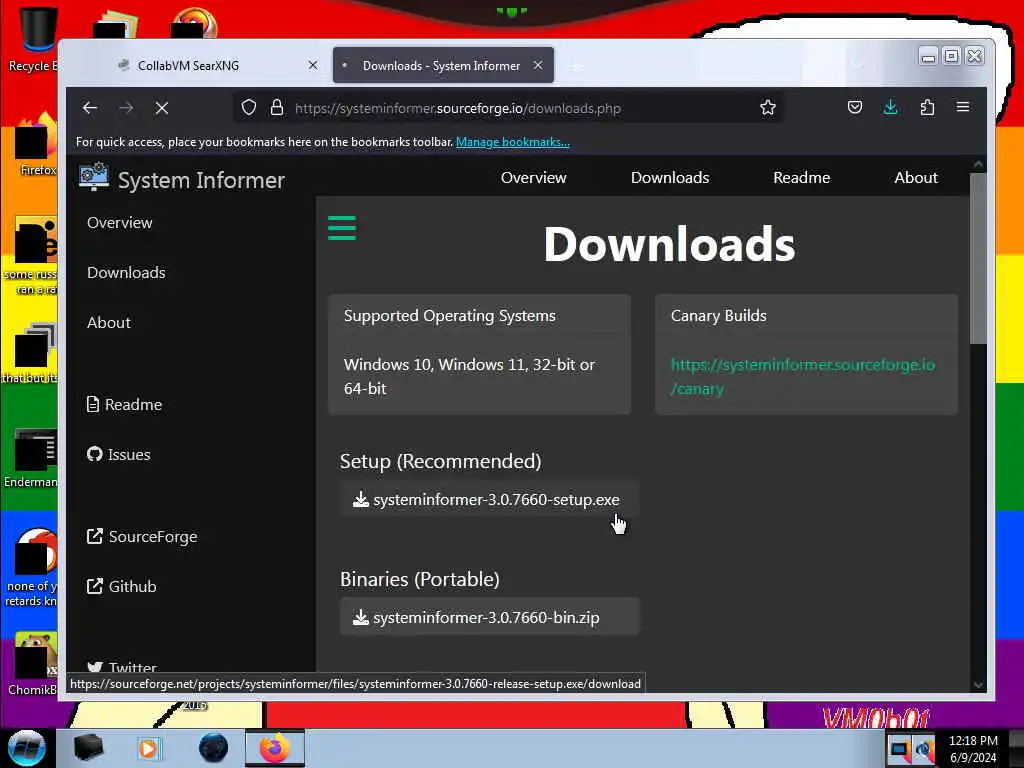Open the media player taskbar icon
Screen dimensions: 1024x768
[x=150, y=748]
